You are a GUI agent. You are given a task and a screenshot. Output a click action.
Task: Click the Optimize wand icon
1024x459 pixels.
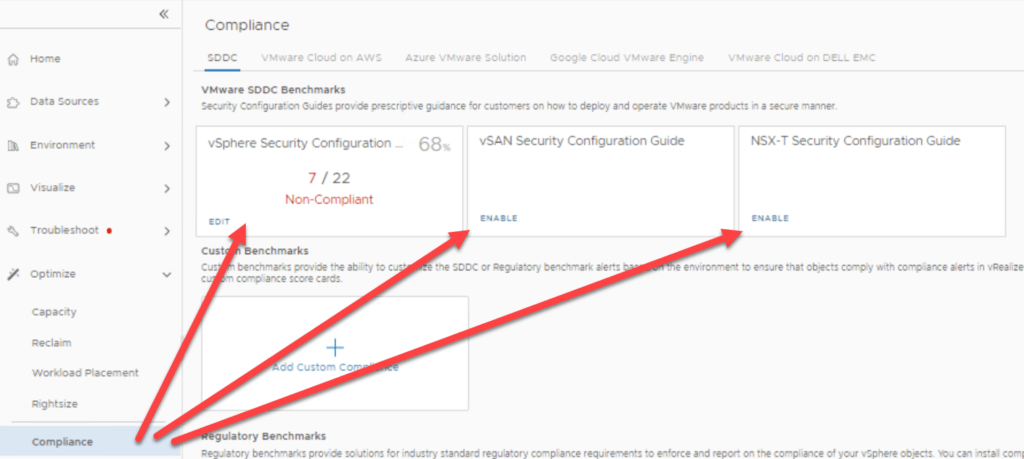(12, 274)
